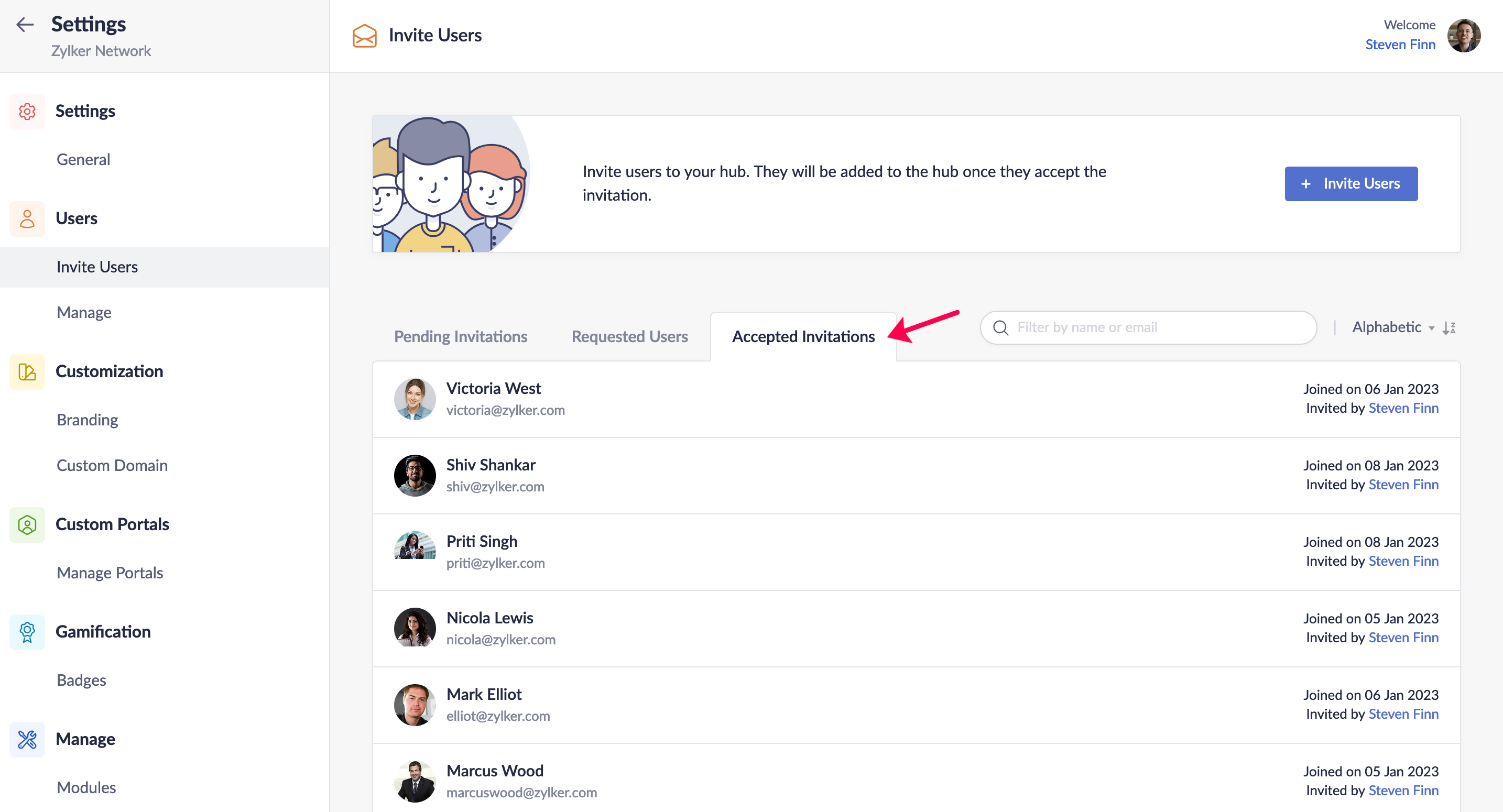
Task: Go to Branding settings in sidebar
Action: click(87, 420)
